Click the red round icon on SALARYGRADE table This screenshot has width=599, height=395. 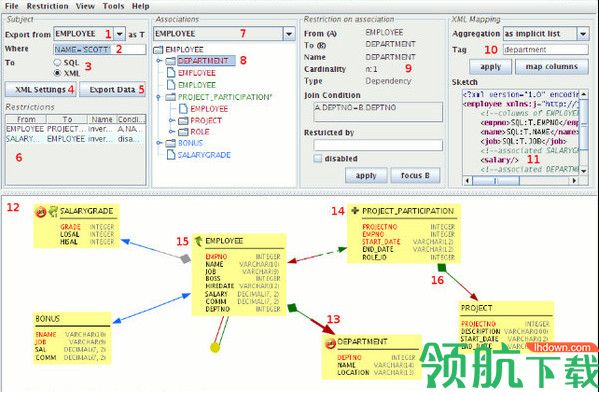coord(40,211)
